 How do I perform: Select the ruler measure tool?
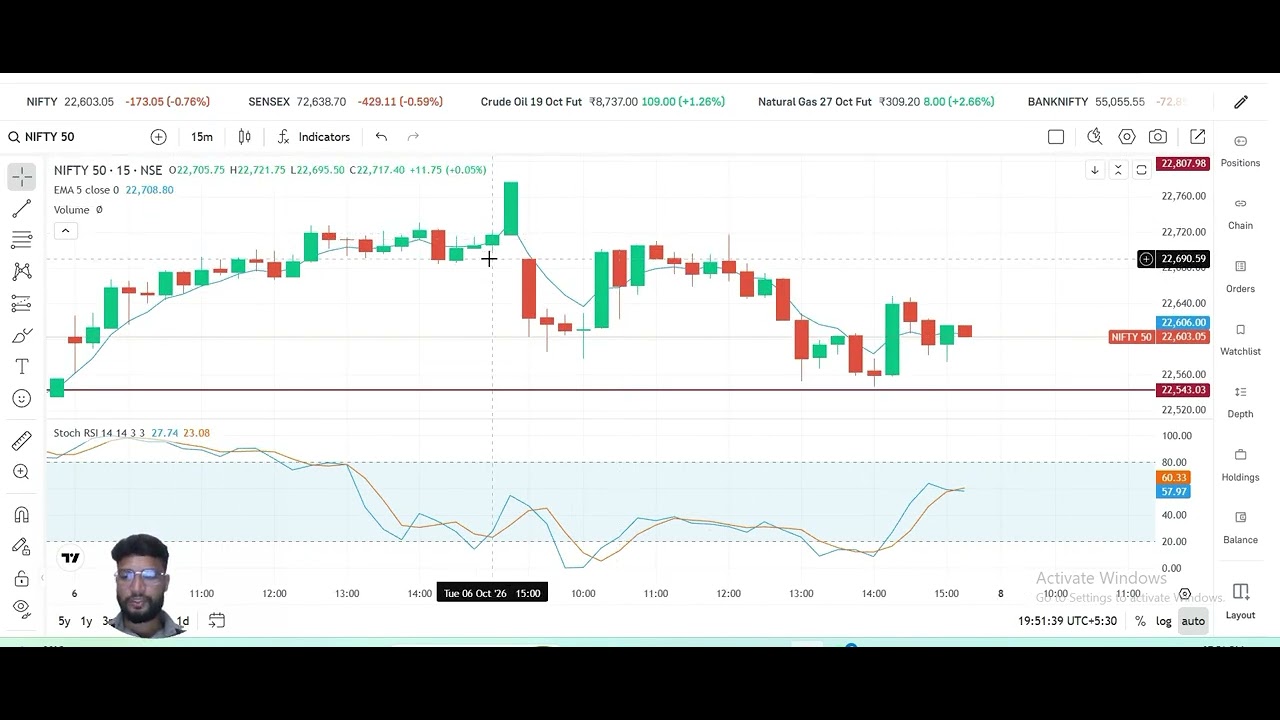22,440
